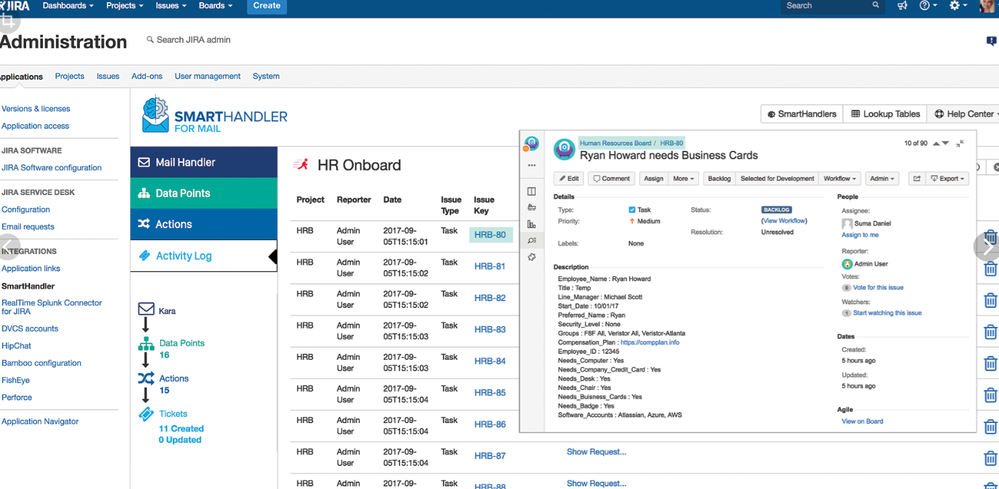Click the SmartHandlers button
This screenshot has height=489, width=999.
tap(802, 114)
